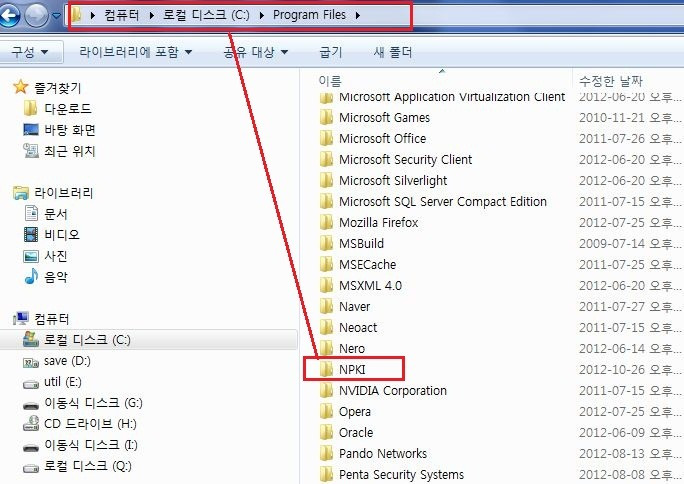Click Microsoft Security Client folder icon
Image resolution: width=684 pixels, height=484 pixels.
click(x=326, y=159)
